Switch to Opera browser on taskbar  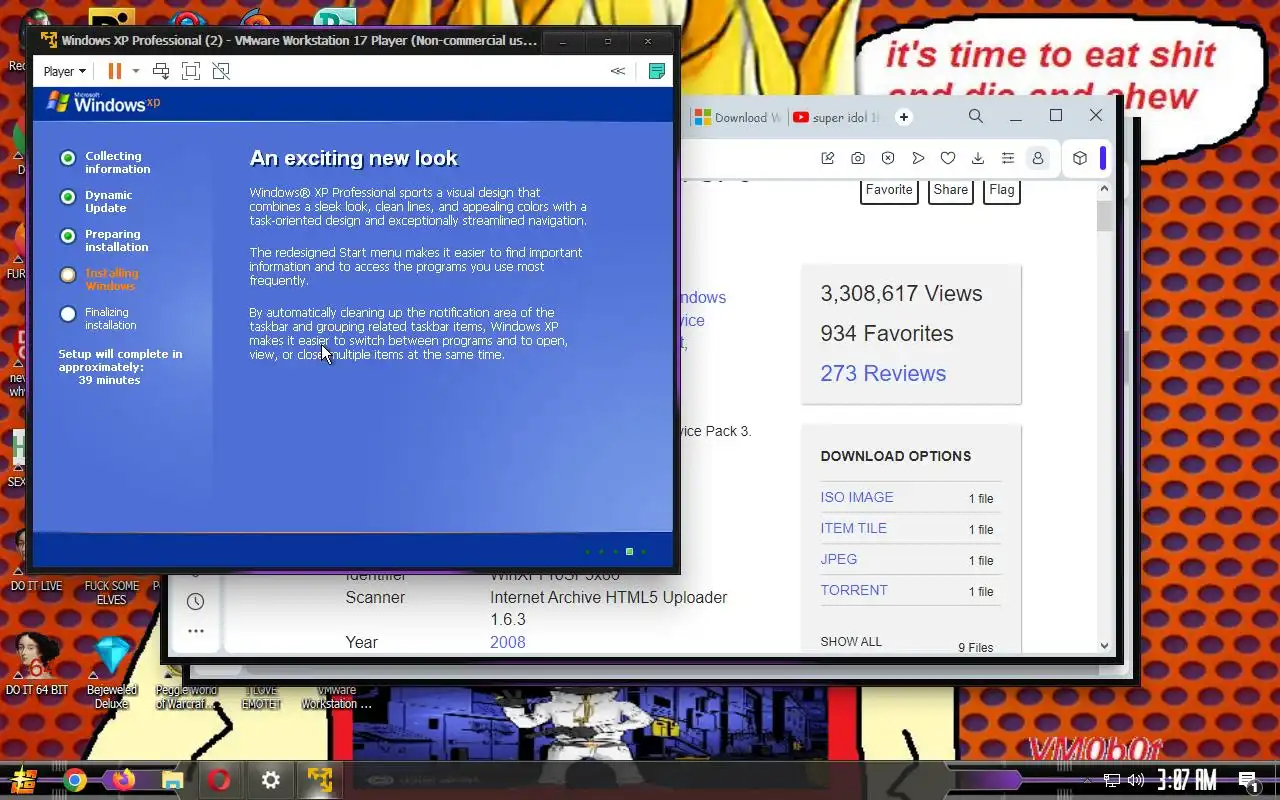click(221, 780)
